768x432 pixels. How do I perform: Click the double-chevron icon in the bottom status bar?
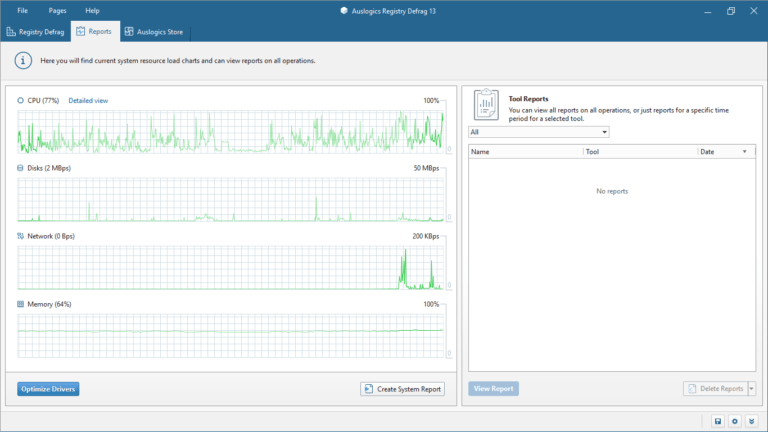click(752, 421)
